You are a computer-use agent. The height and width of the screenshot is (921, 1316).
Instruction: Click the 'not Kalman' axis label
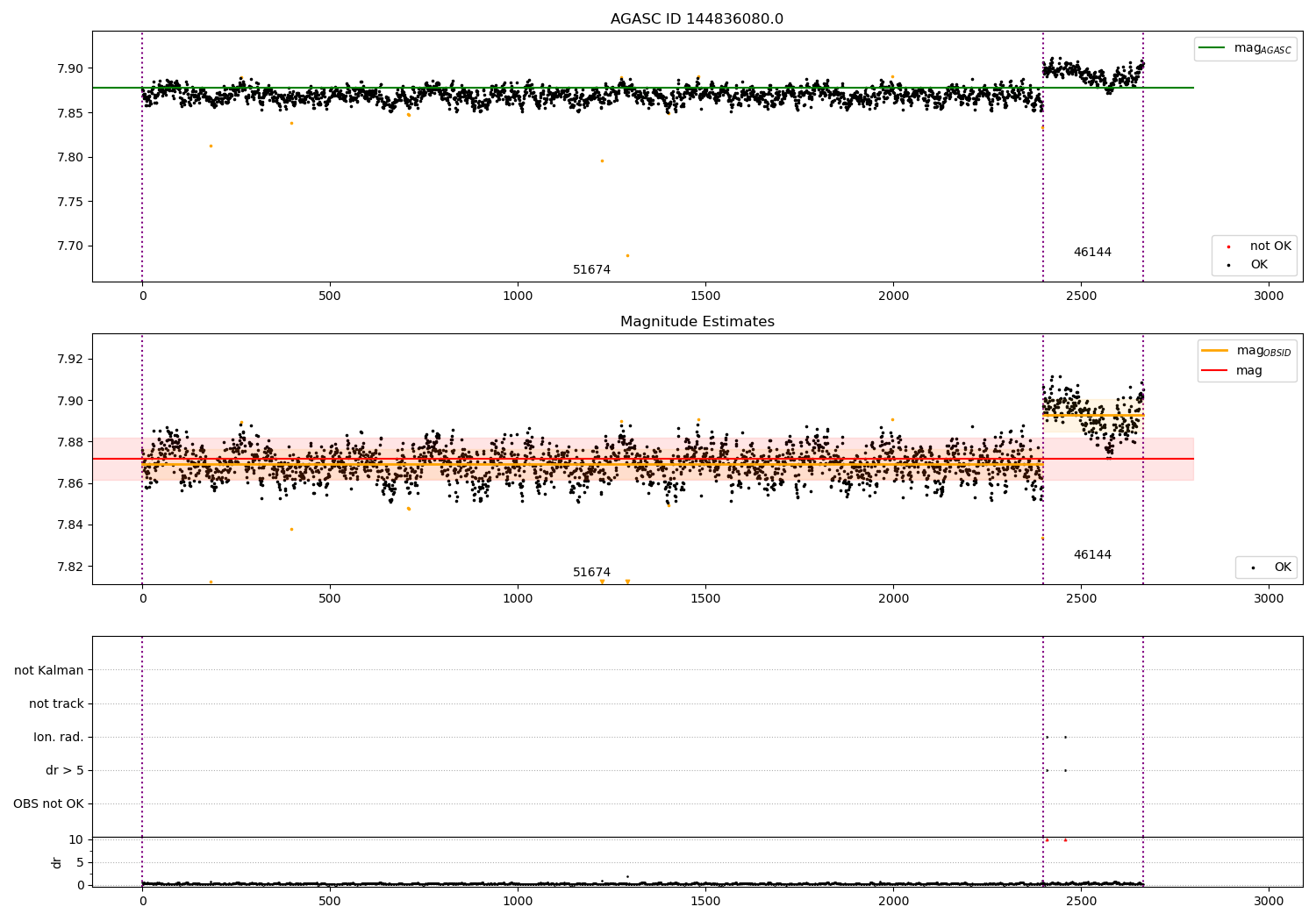tap(49, 670)
